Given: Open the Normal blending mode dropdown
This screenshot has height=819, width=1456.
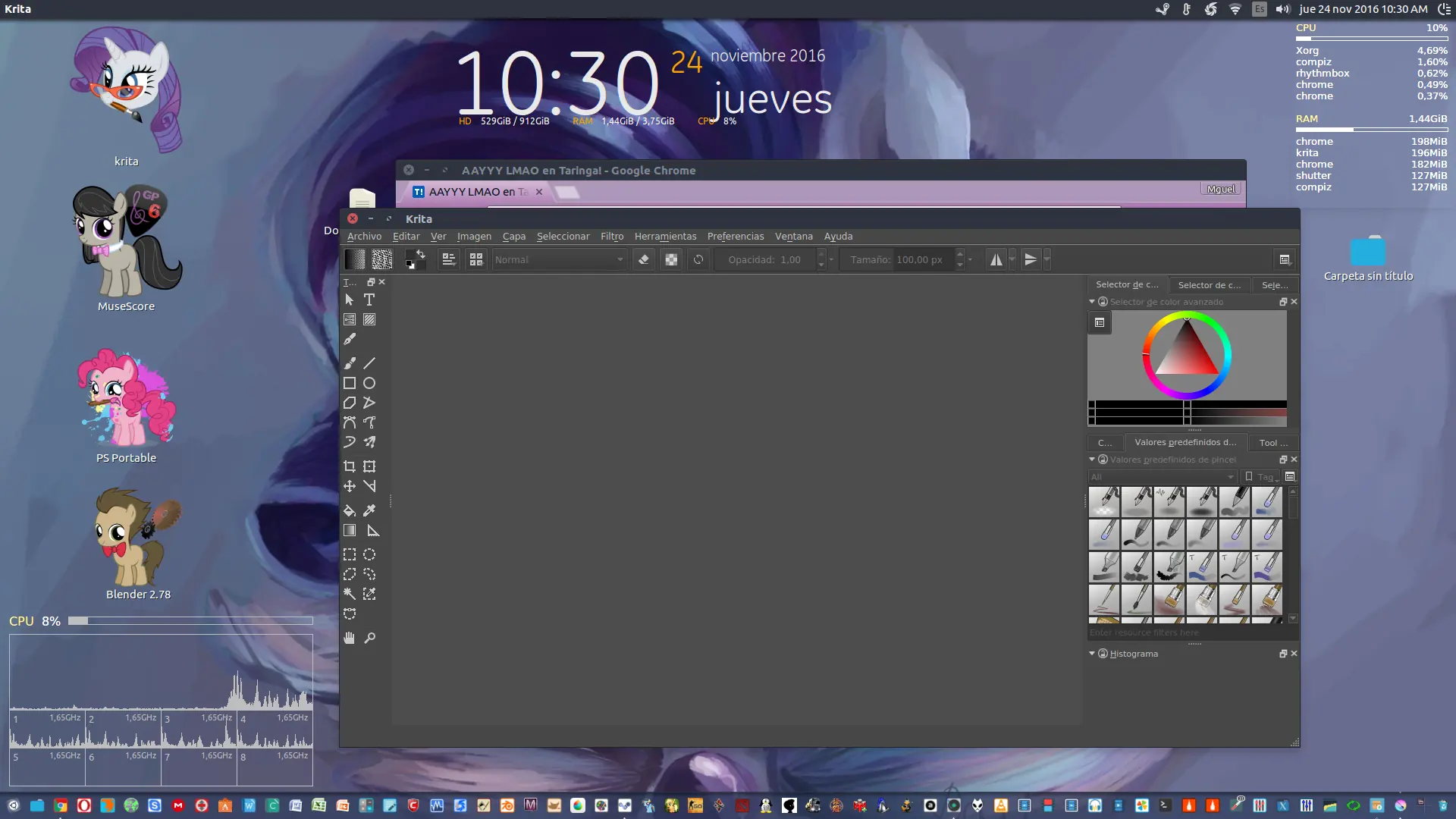Looking at the screenshot, I should [559, 259].
